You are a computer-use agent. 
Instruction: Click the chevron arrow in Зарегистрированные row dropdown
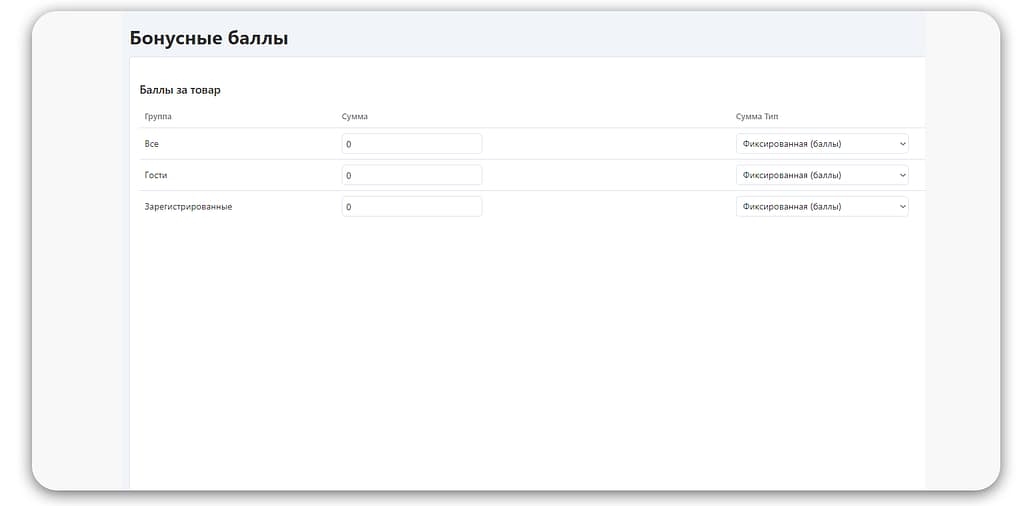pos(902,207)
